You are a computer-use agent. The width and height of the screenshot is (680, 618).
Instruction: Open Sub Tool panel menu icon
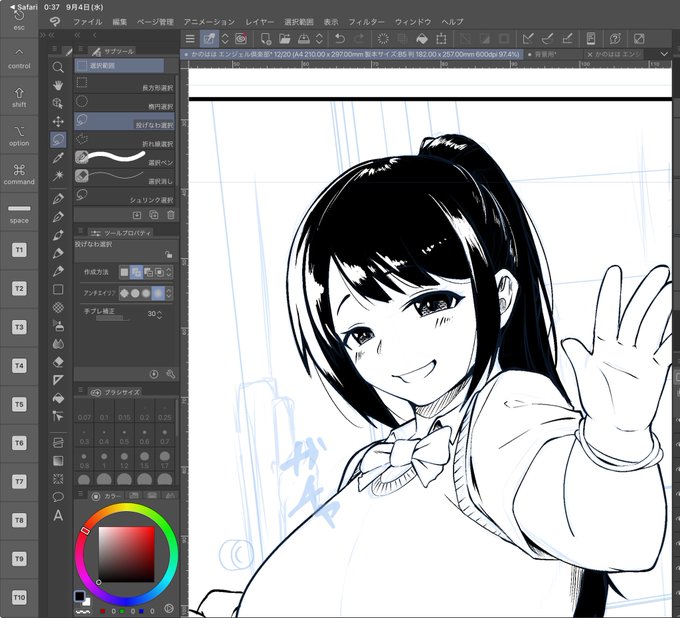click(80, 49)
